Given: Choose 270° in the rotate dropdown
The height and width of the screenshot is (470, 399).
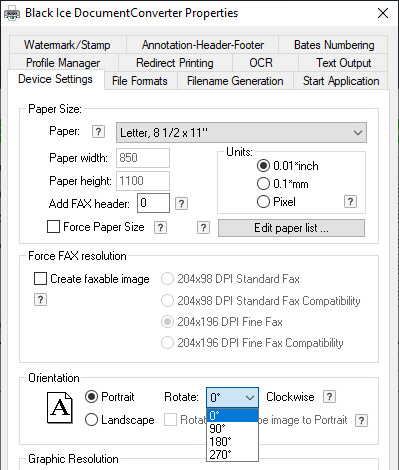Looking at the screenshot, I should coord(232,454).
